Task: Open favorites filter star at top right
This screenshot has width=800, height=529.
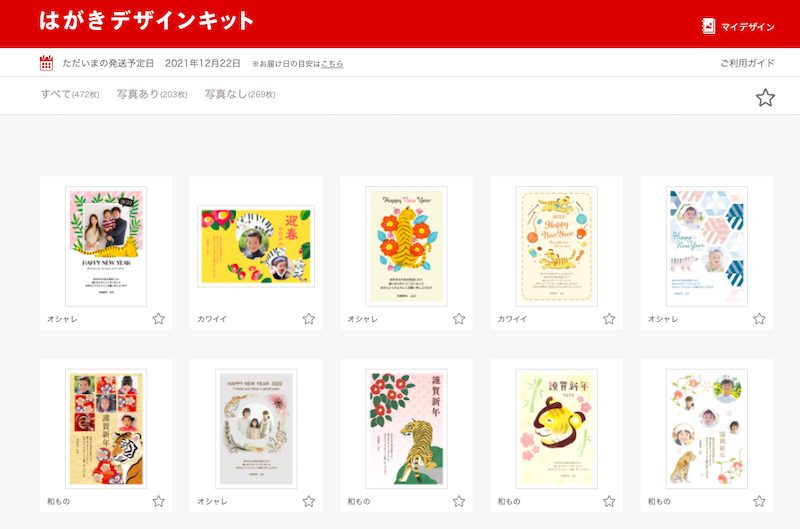Action: (765, 97)
